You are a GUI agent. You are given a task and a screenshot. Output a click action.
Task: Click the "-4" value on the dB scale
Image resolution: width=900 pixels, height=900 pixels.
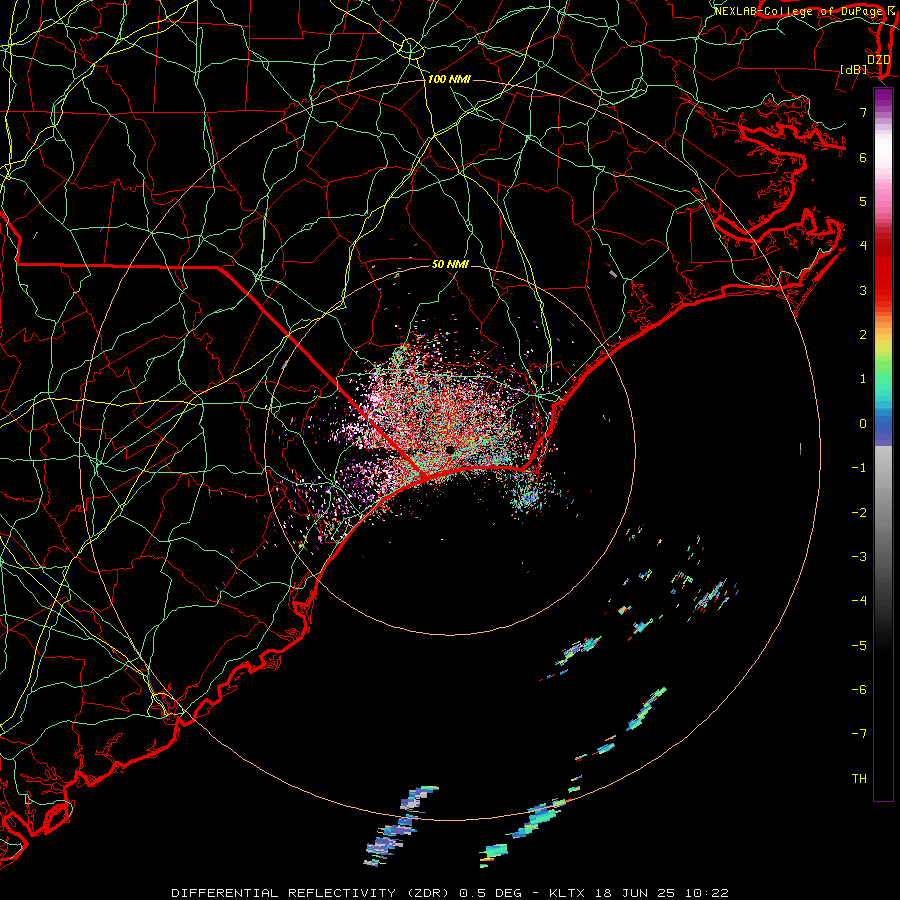tap(859, 600)
